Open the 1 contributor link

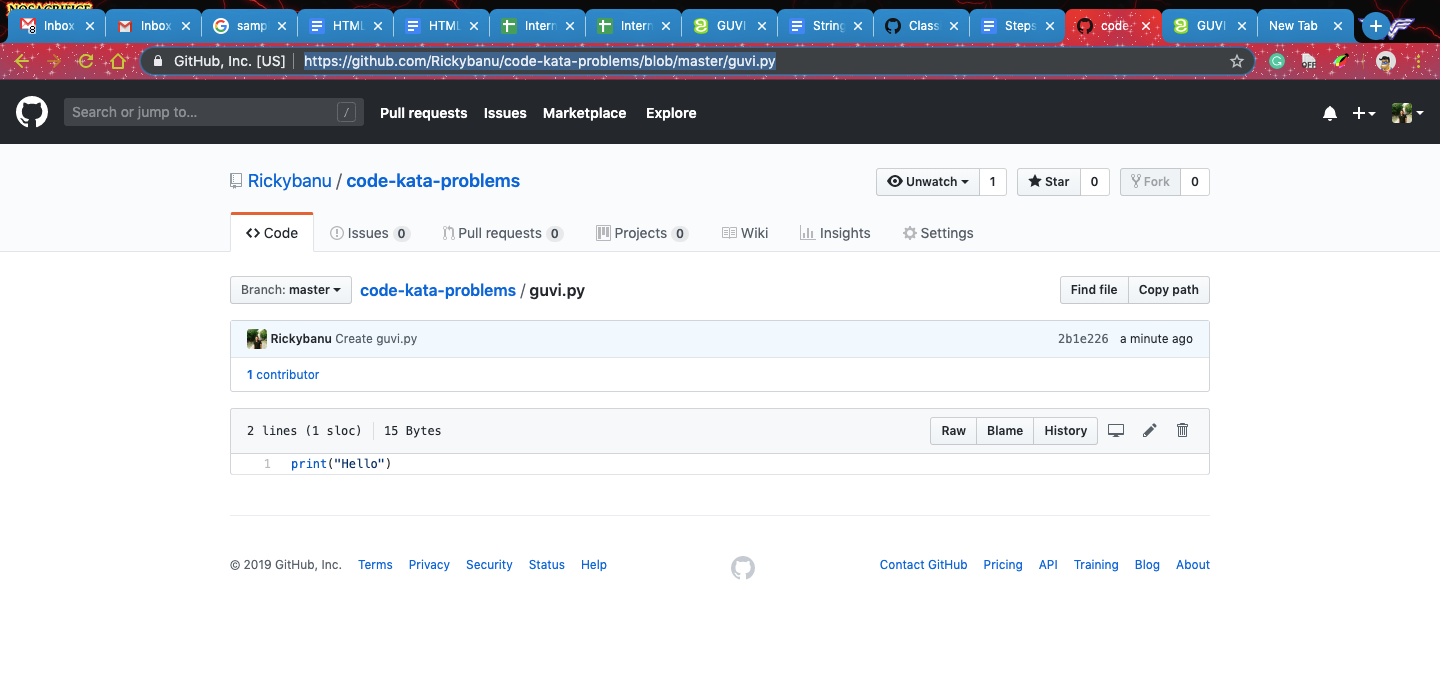(283, 374)
